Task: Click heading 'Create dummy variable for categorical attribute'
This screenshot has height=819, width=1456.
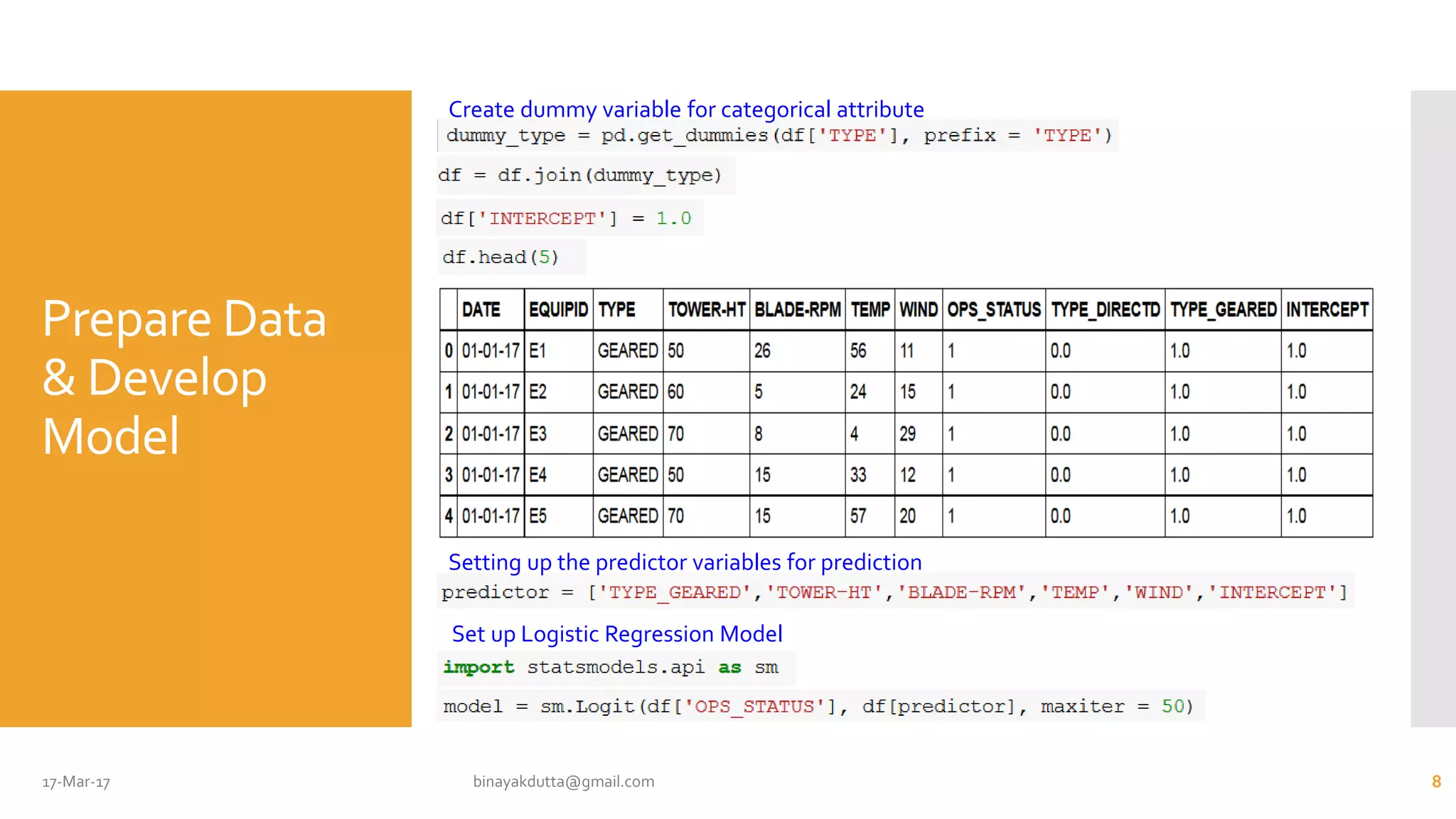Action: click(x=686, y=109)
